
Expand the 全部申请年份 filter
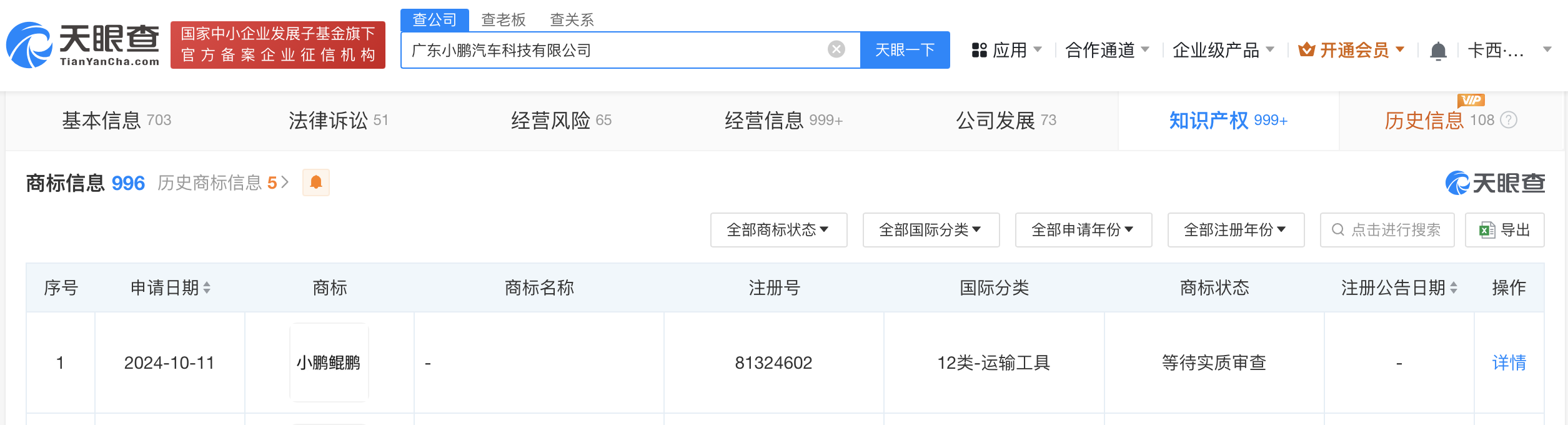point(1083,230)
